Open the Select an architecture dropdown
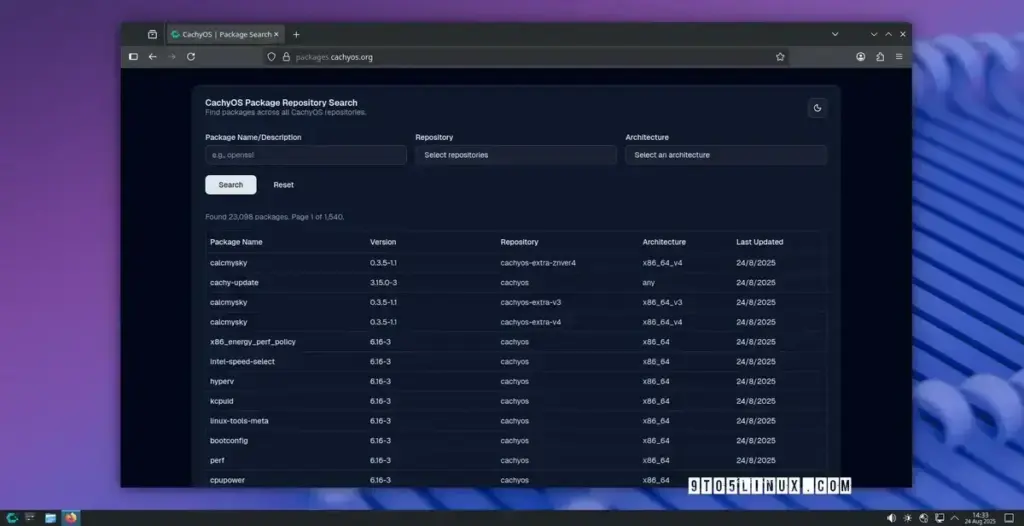Screen dimensions: 1024x526 [726, 155]
